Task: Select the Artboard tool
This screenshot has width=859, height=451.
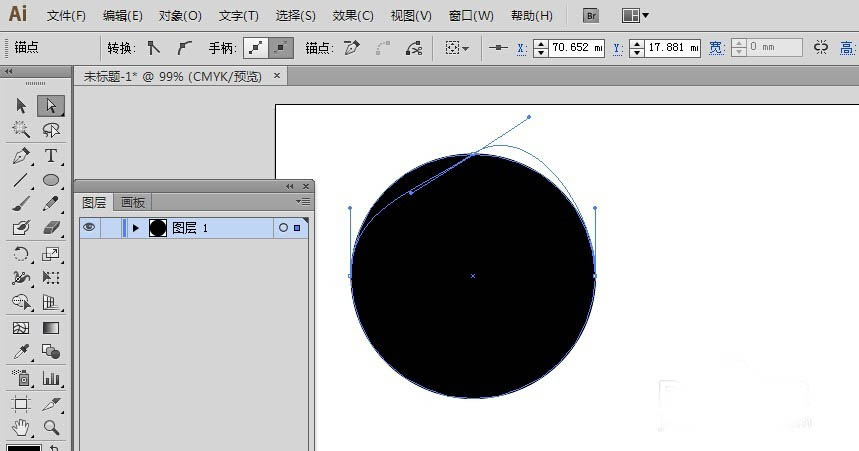Action: coord(21,404)
